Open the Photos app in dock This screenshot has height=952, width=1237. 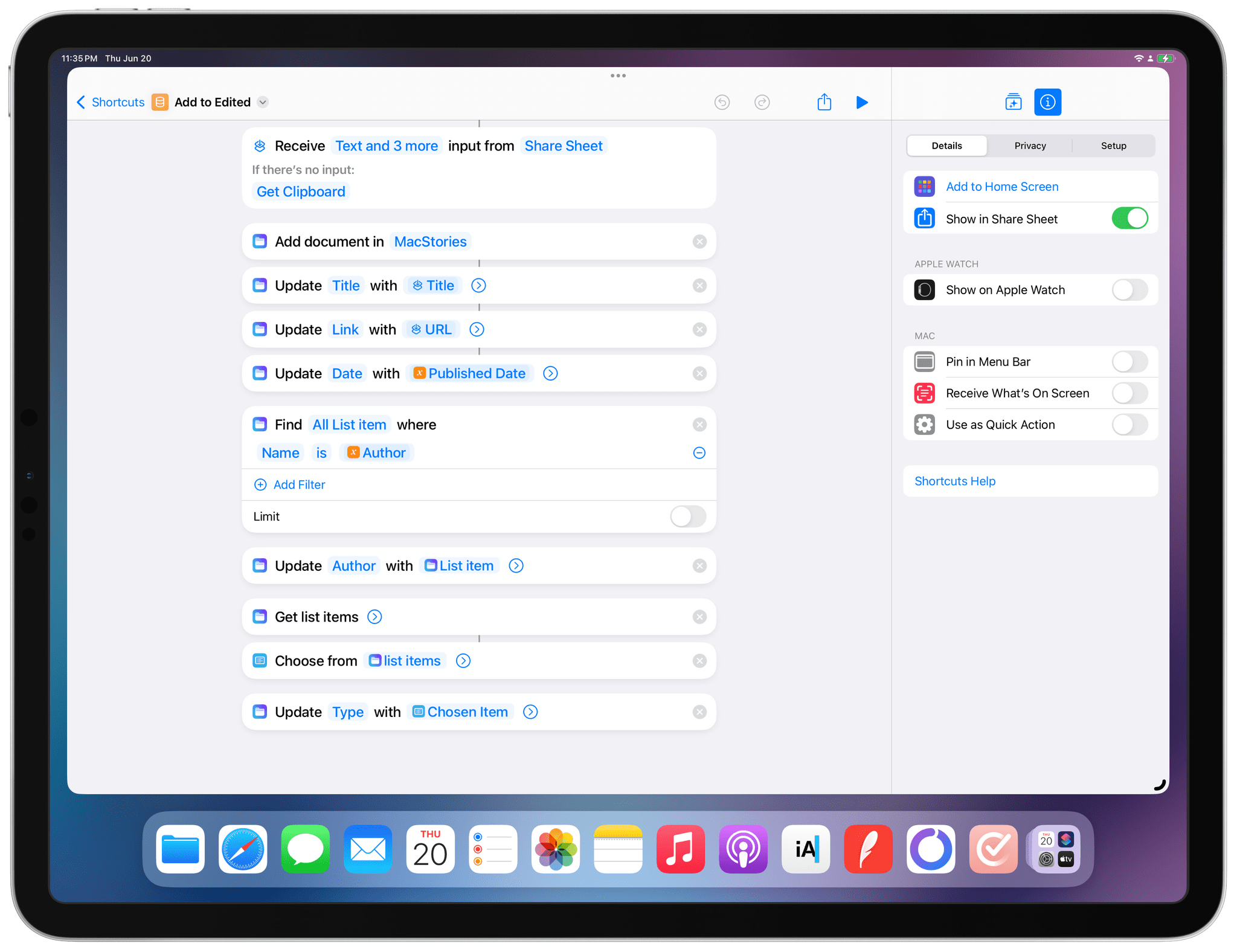click(x=556, y=849)
